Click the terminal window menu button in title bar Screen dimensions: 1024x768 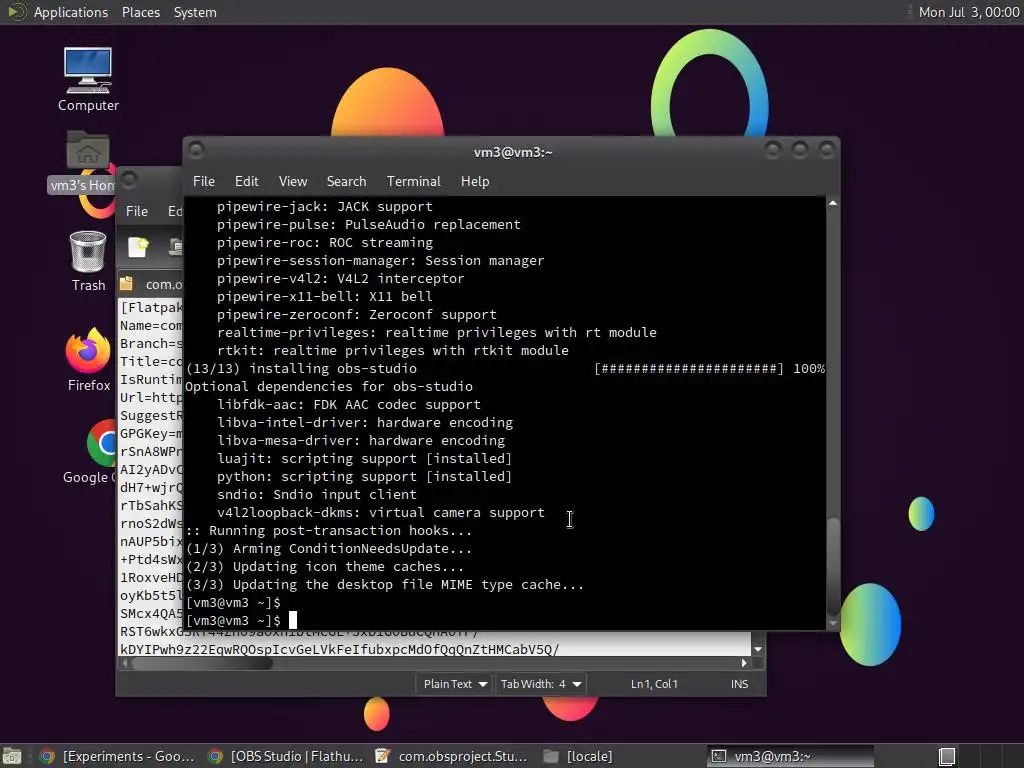point(196,151)
